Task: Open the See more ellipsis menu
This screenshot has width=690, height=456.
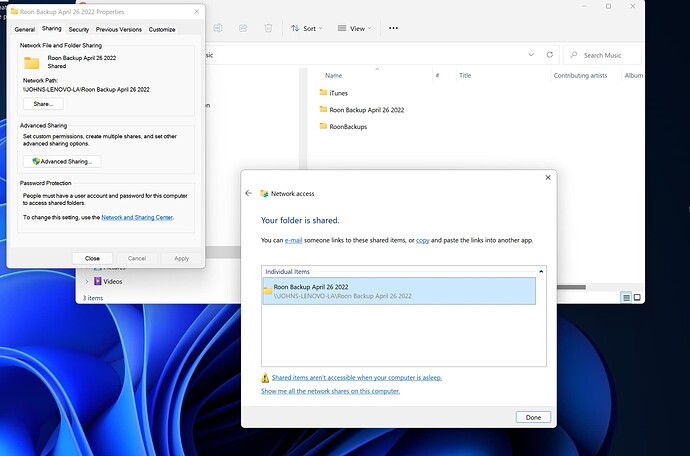Action: point(393,28)
